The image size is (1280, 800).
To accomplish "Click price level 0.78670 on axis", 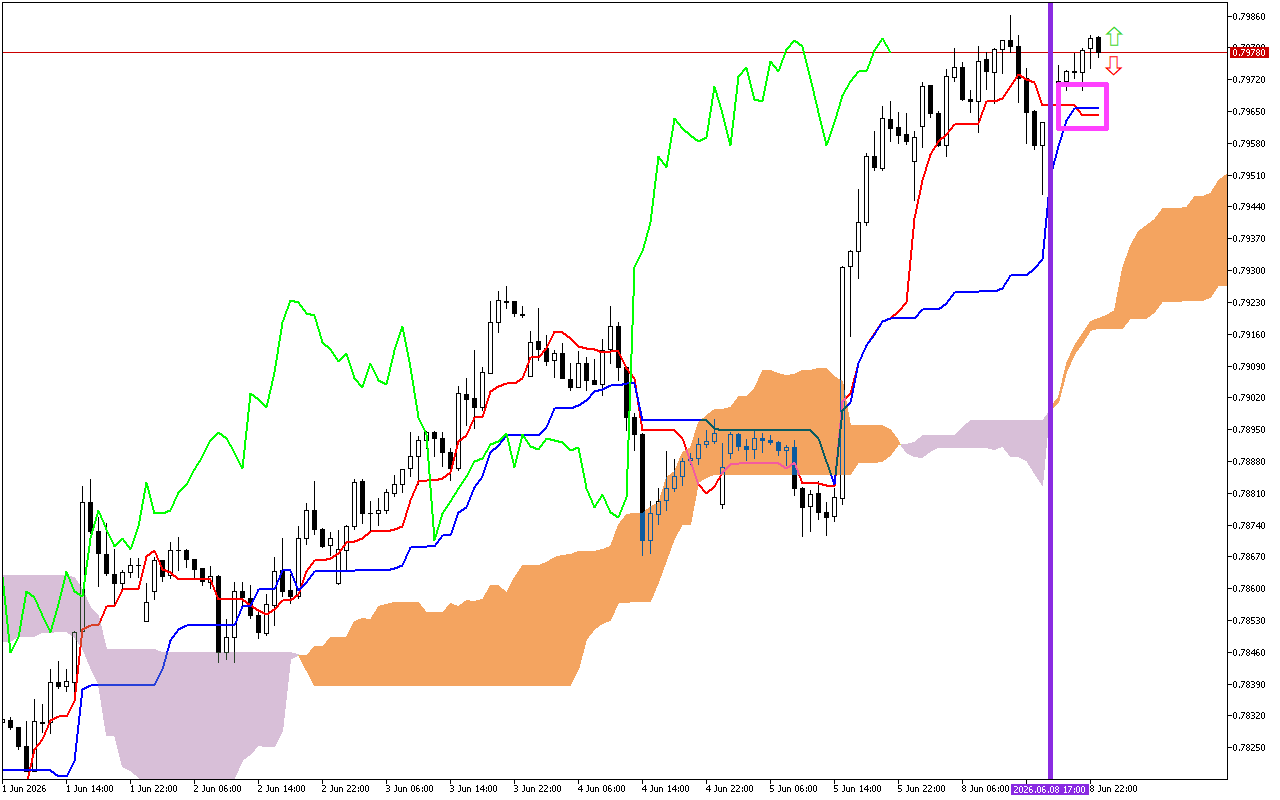I will (1249, 557).
